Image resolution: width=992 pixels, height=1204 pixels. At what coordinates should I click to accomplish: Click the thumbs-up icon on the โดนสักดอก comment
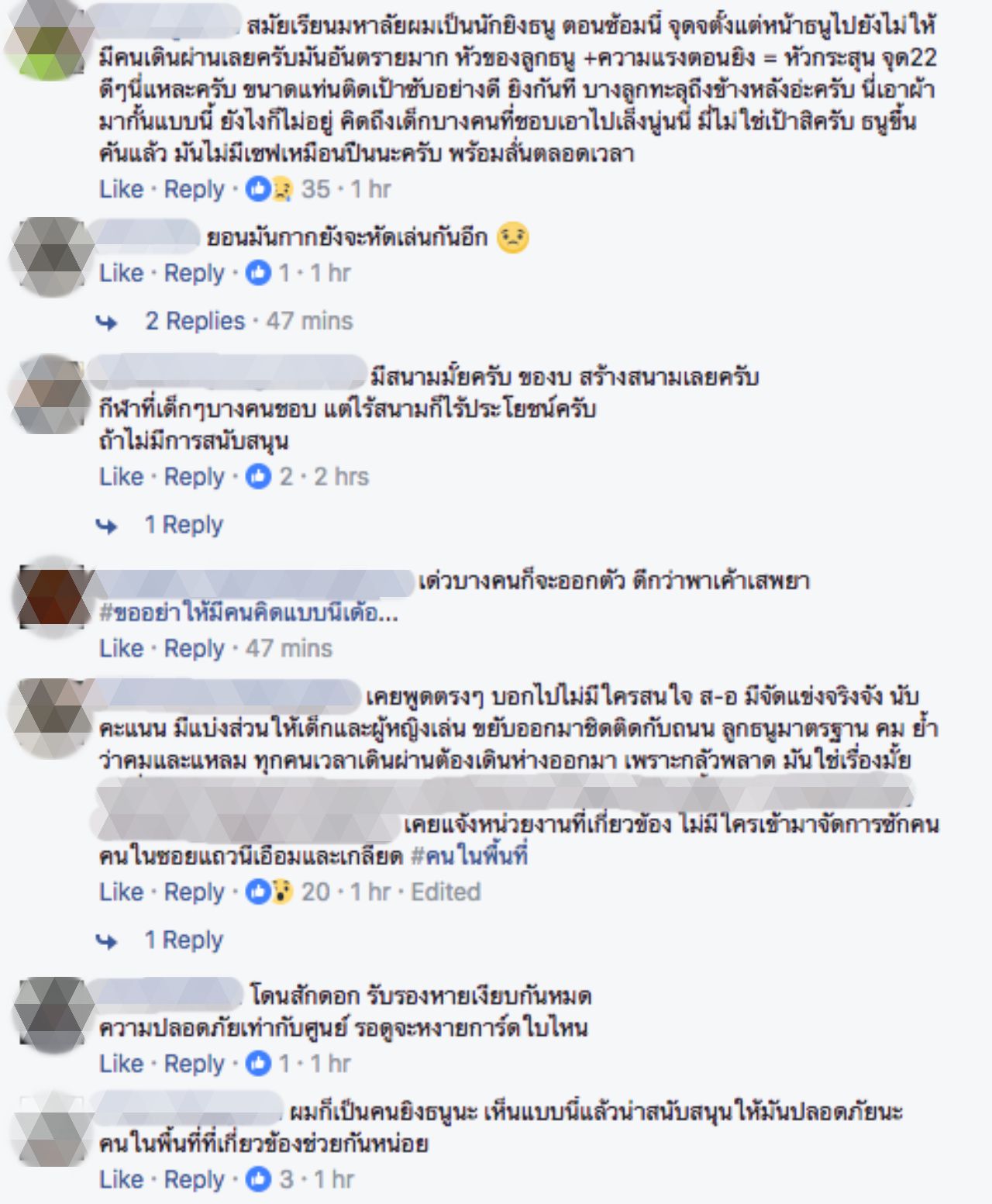coord(259,1063)
